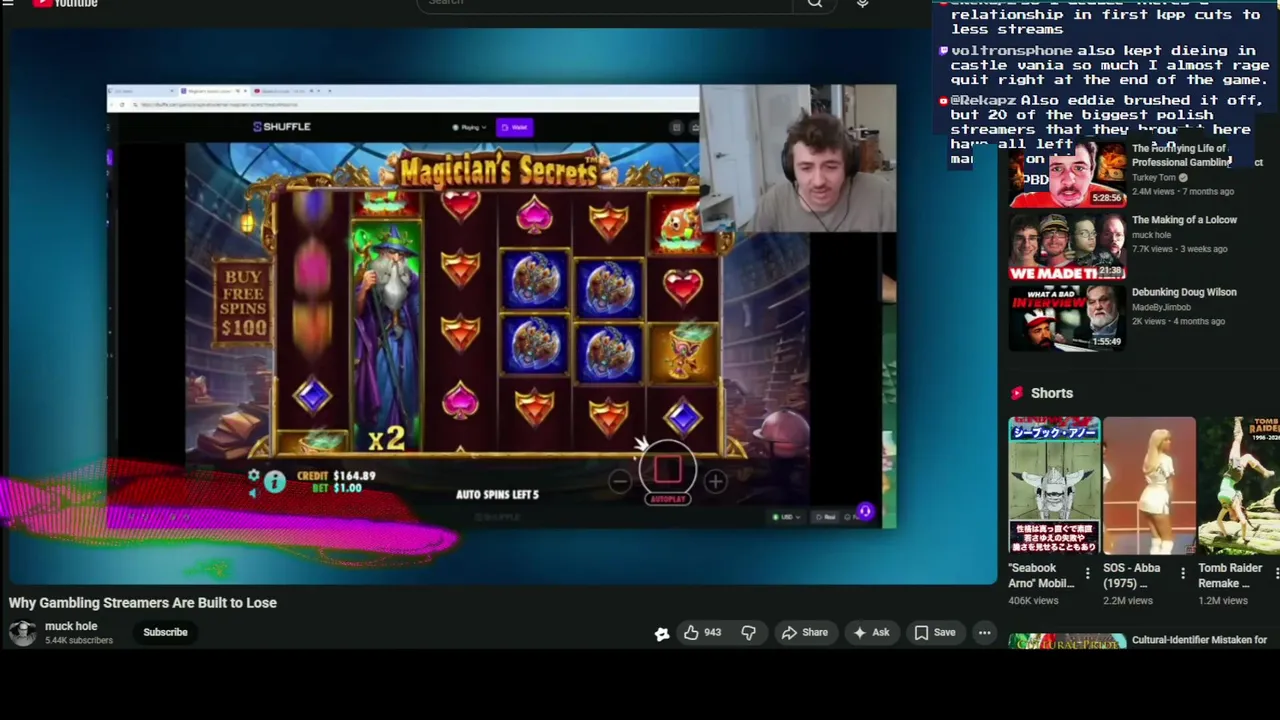1280x720 pixels.
Task: Open the muck hole channel avatar
Action: 22,632
